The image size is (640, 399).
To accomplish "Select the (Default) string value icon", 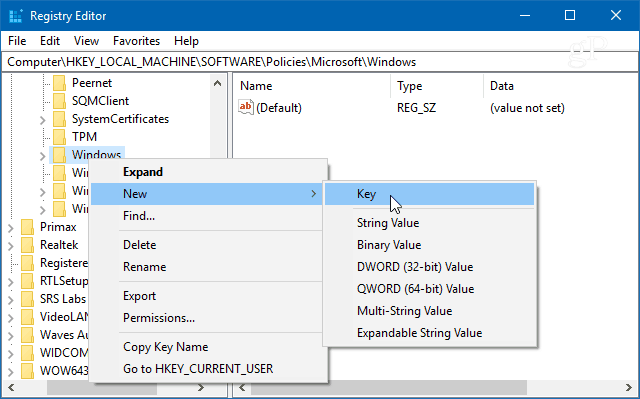I will click(x=246, y=108).
